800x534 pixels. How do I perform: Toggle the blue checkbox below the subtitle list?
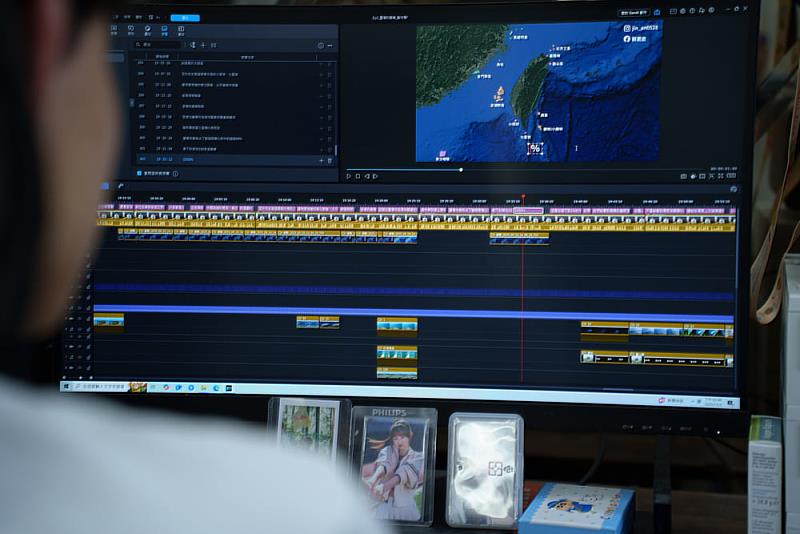[139, 173]
